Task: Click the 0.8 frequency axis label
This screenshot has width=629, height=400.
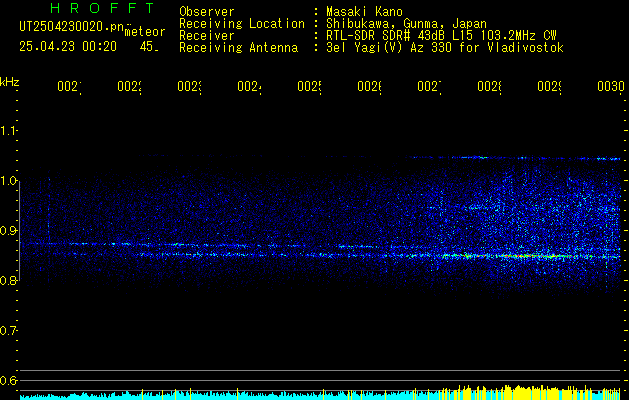Action: coord(8,280)
